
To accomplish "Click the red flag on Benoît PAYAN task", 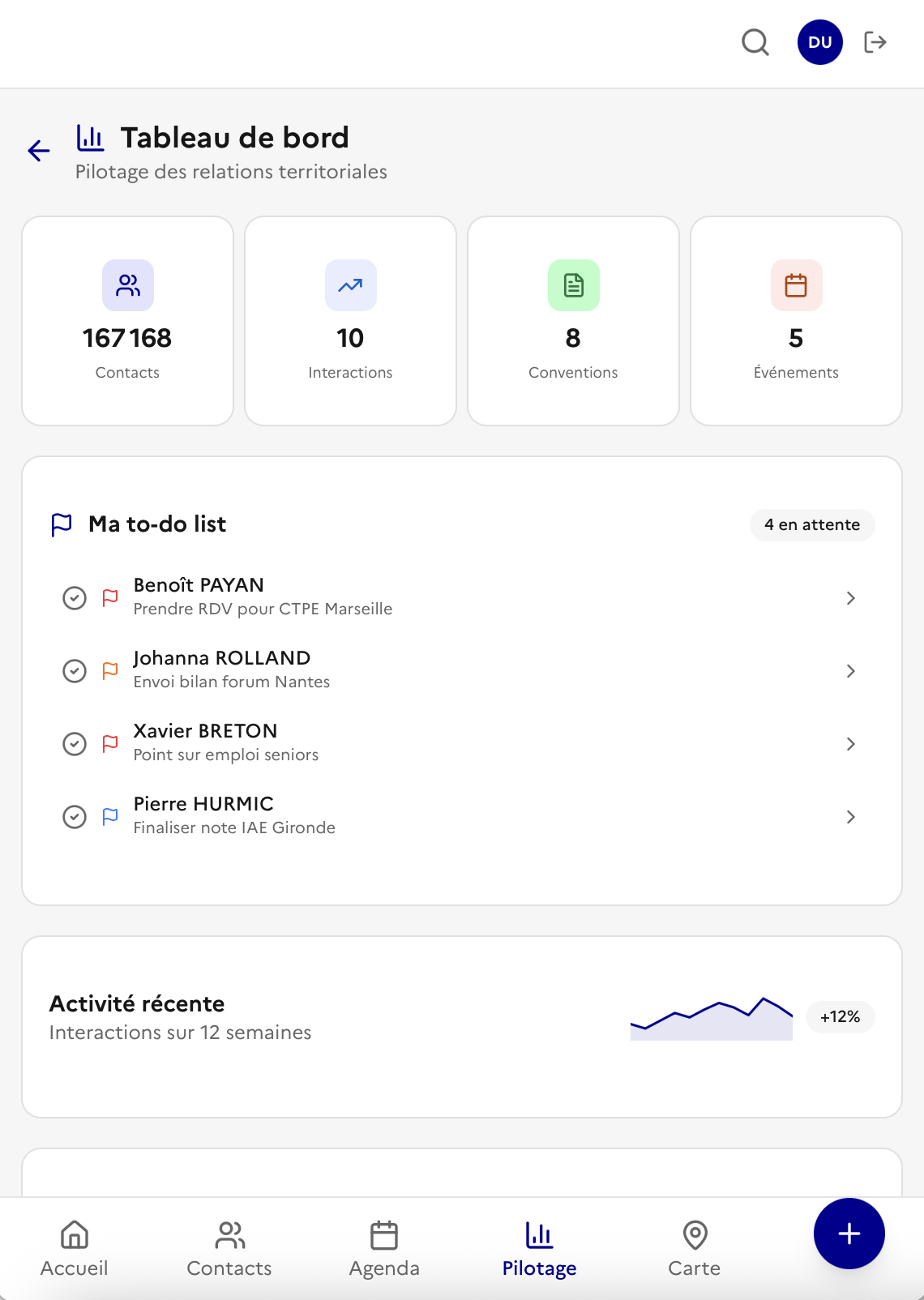I will click(x=110, y=598).
